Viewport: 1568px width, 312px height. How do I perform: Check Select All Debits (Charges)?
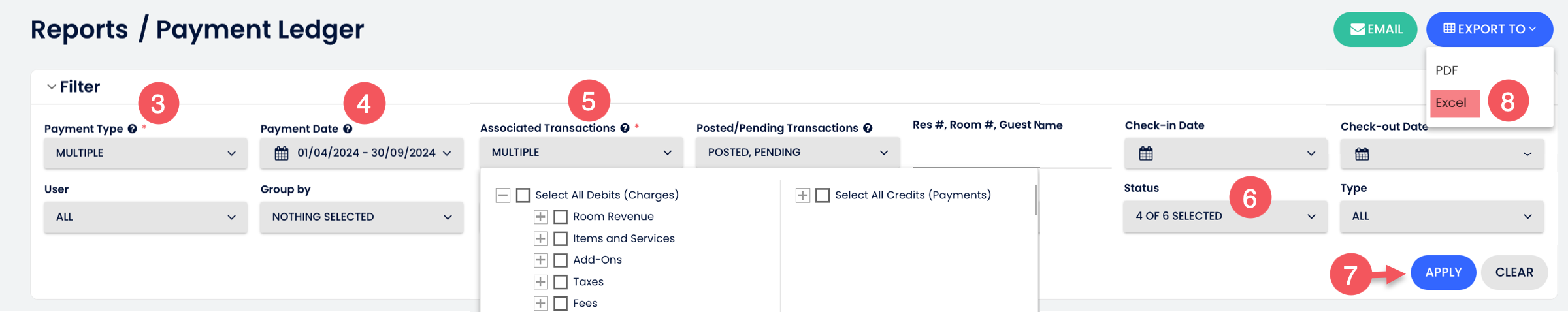(523, 195)
